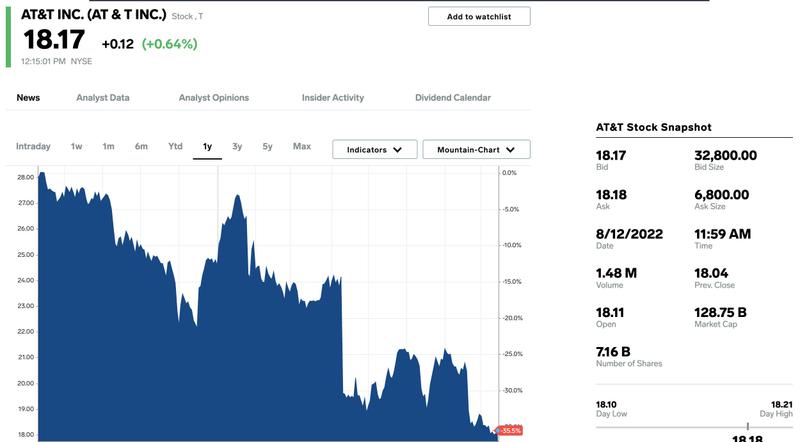This screenshot has width=800, height=442.
Task: Click the 18.11 open value
Action: click(x=610, y=313)
